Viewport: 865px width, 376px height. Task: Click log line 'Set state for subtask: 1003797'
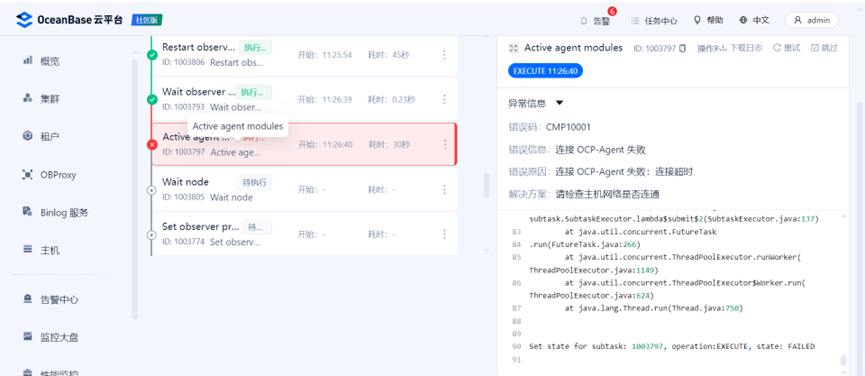coord(672,346)
